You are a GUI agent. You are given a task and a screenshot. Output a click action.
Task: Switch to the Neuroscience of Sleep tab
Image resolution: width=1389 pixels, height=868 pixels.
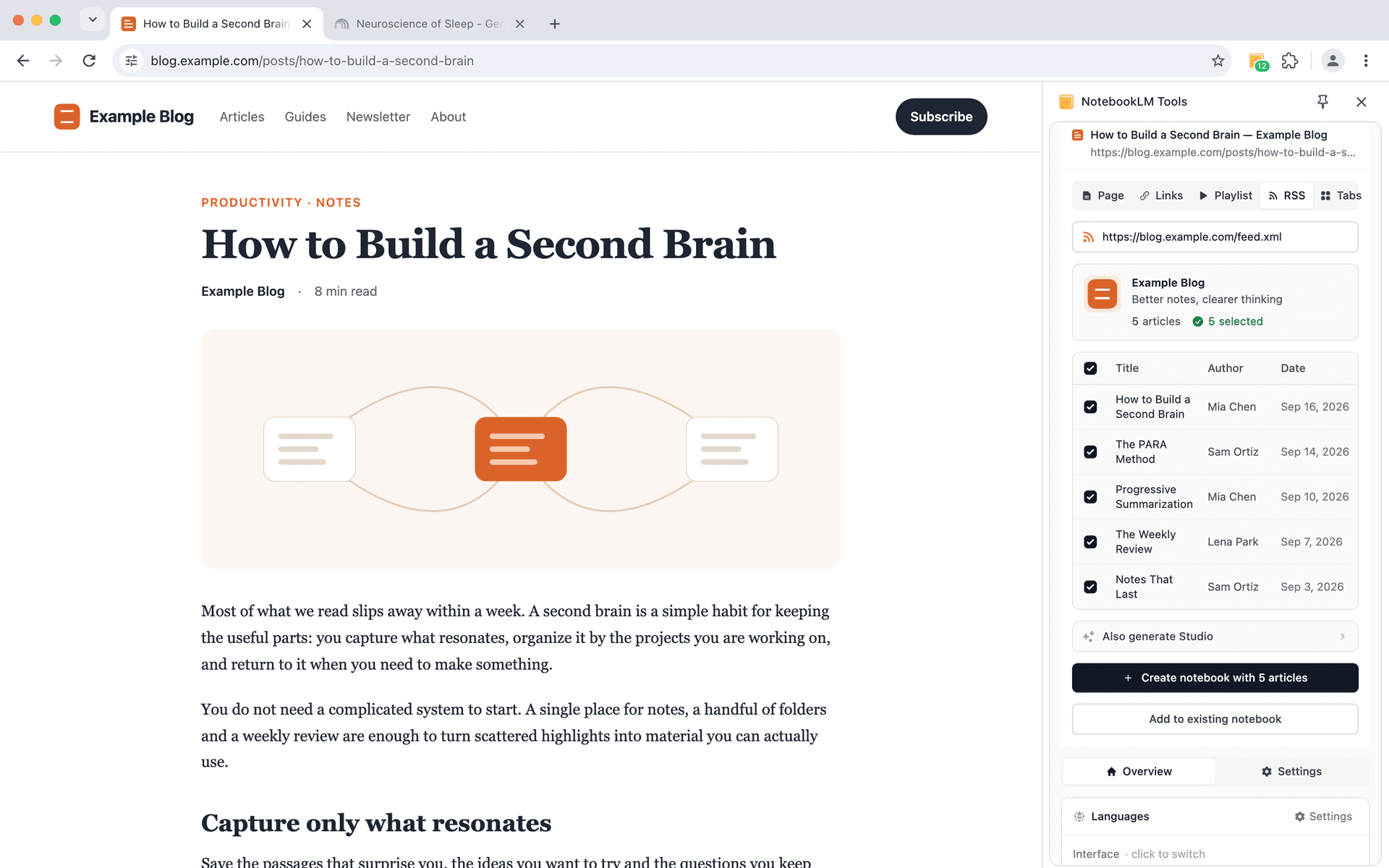[430, 24]
